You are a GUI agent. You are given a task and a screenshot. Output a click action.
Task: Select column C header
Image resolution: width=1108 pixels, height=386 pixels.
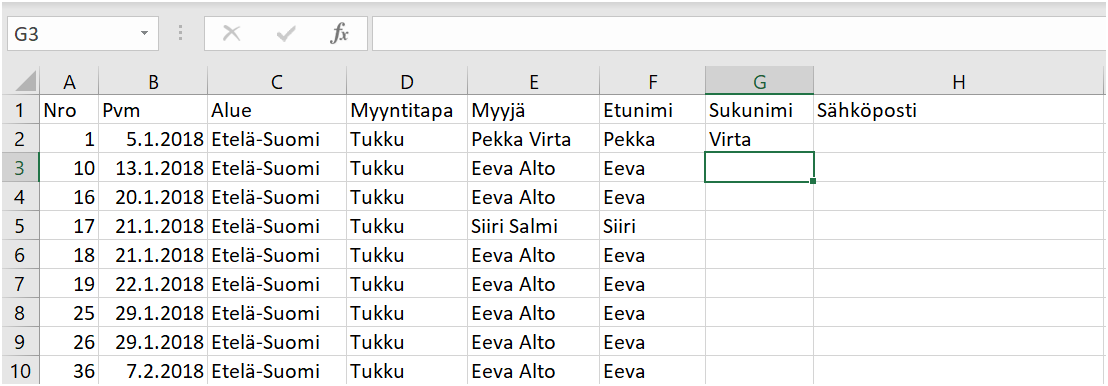pyautogui.click(x=276, y=82)
